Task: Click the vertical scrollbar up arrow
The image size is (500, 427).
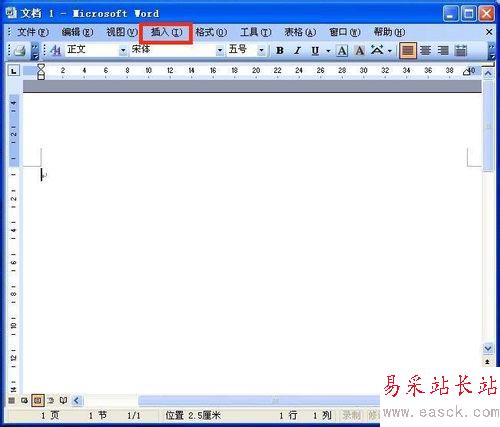Action: tap(488, 73)
